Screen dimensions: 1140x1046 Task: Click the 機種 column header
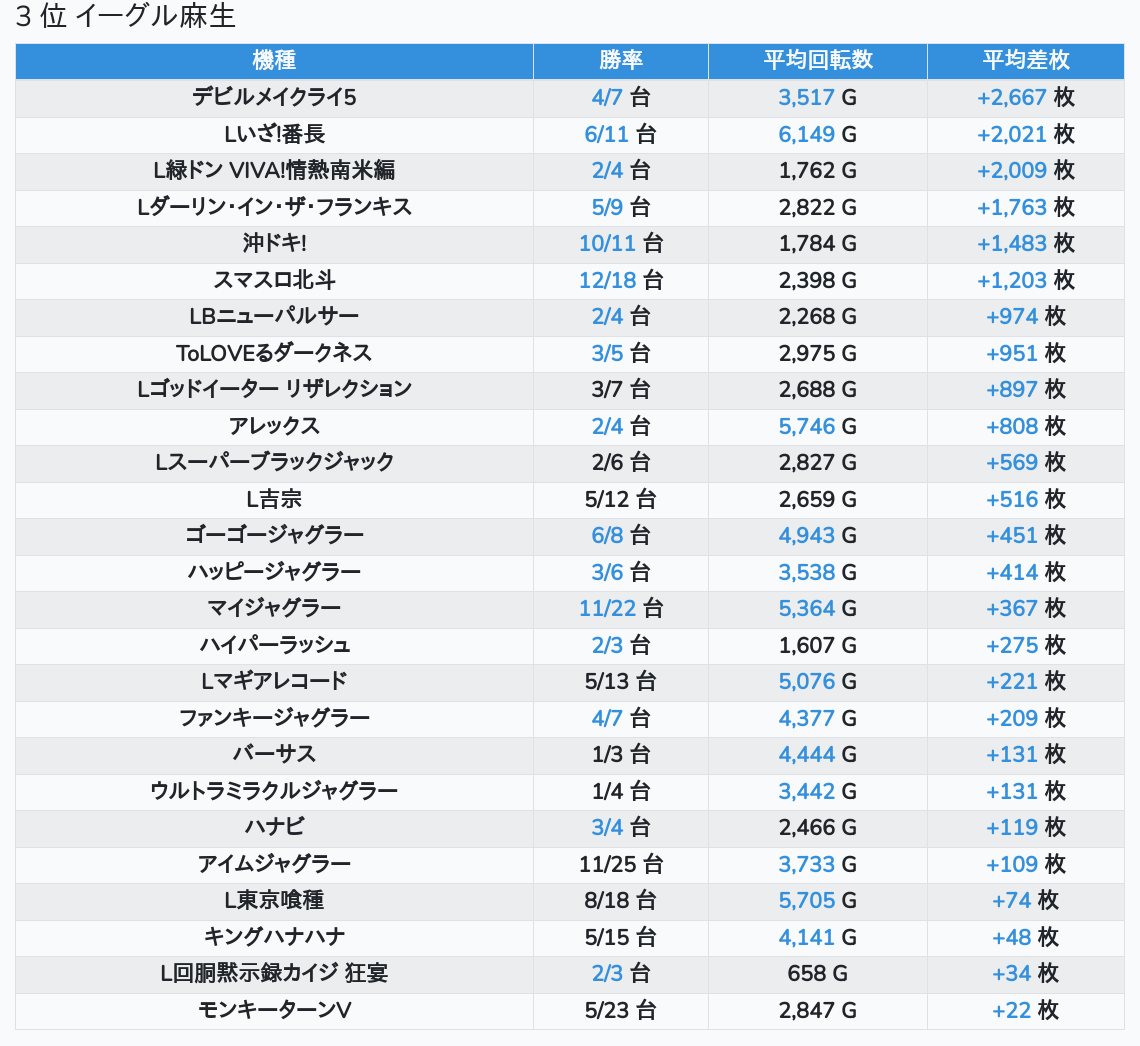coord(274,60)
